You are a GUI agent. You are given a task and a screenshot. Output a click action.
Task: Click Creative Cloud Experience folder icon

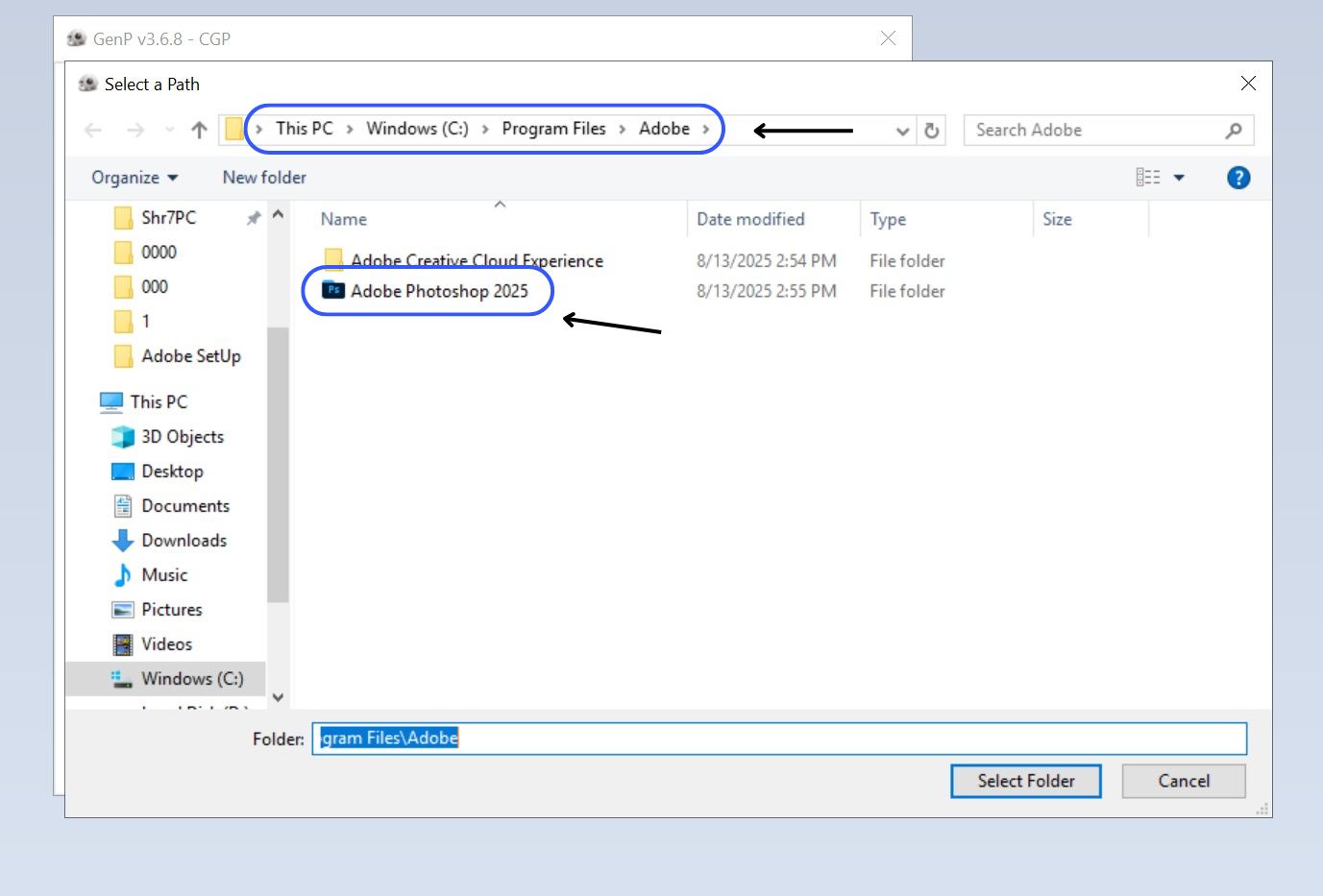[x=333, y=258]
